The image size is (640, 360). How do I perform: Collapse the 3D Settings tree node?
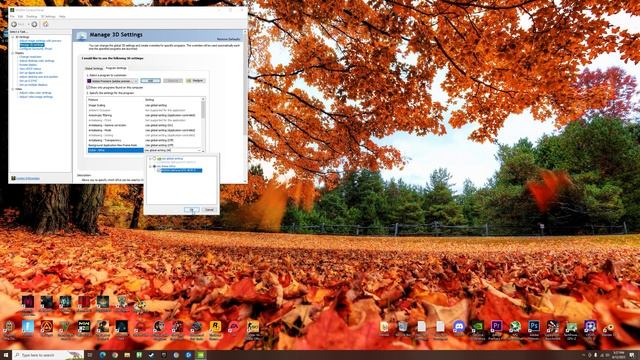pos(13,37)
